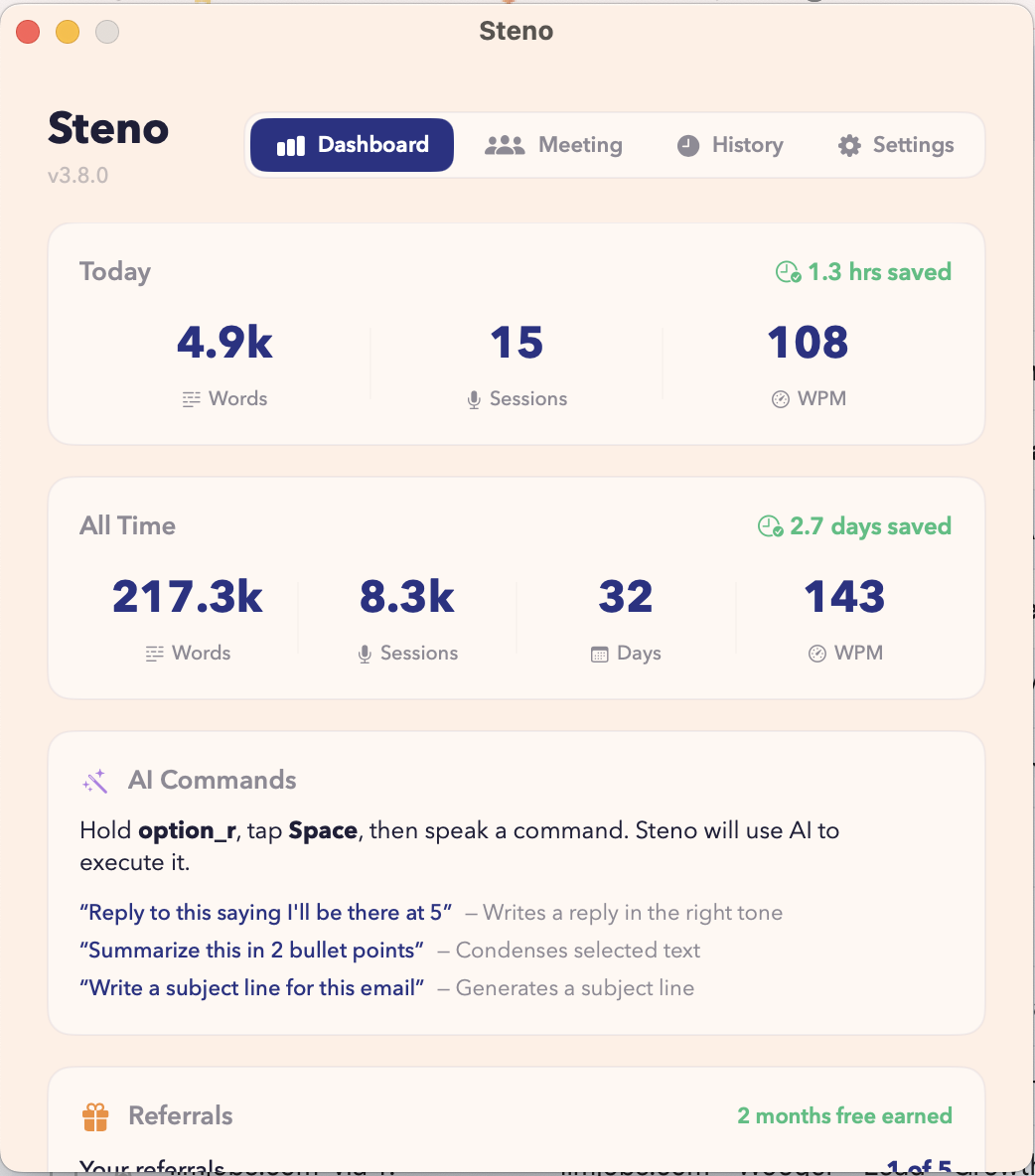Image resolution: width=1035 pixels, height=1176 pixels.
Task: Click the calendar icon beside Days
Action: point(599,655)
